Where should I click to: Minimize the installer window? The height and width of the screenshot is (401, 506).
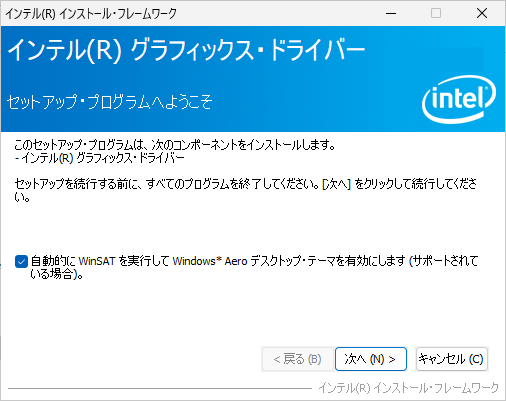(x=391, y=13)
